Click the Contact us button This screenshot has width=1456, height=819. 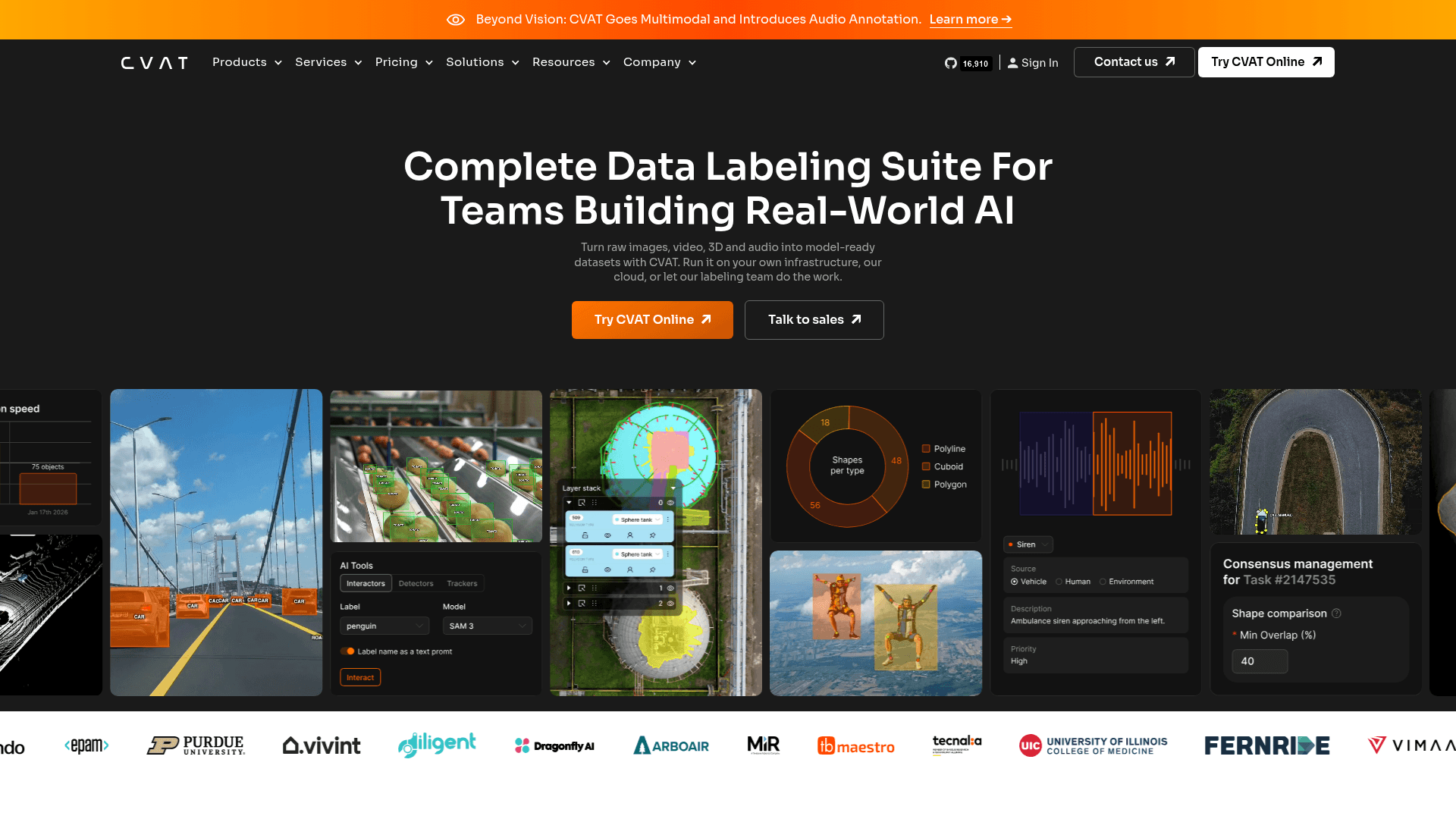(1134, 62)
